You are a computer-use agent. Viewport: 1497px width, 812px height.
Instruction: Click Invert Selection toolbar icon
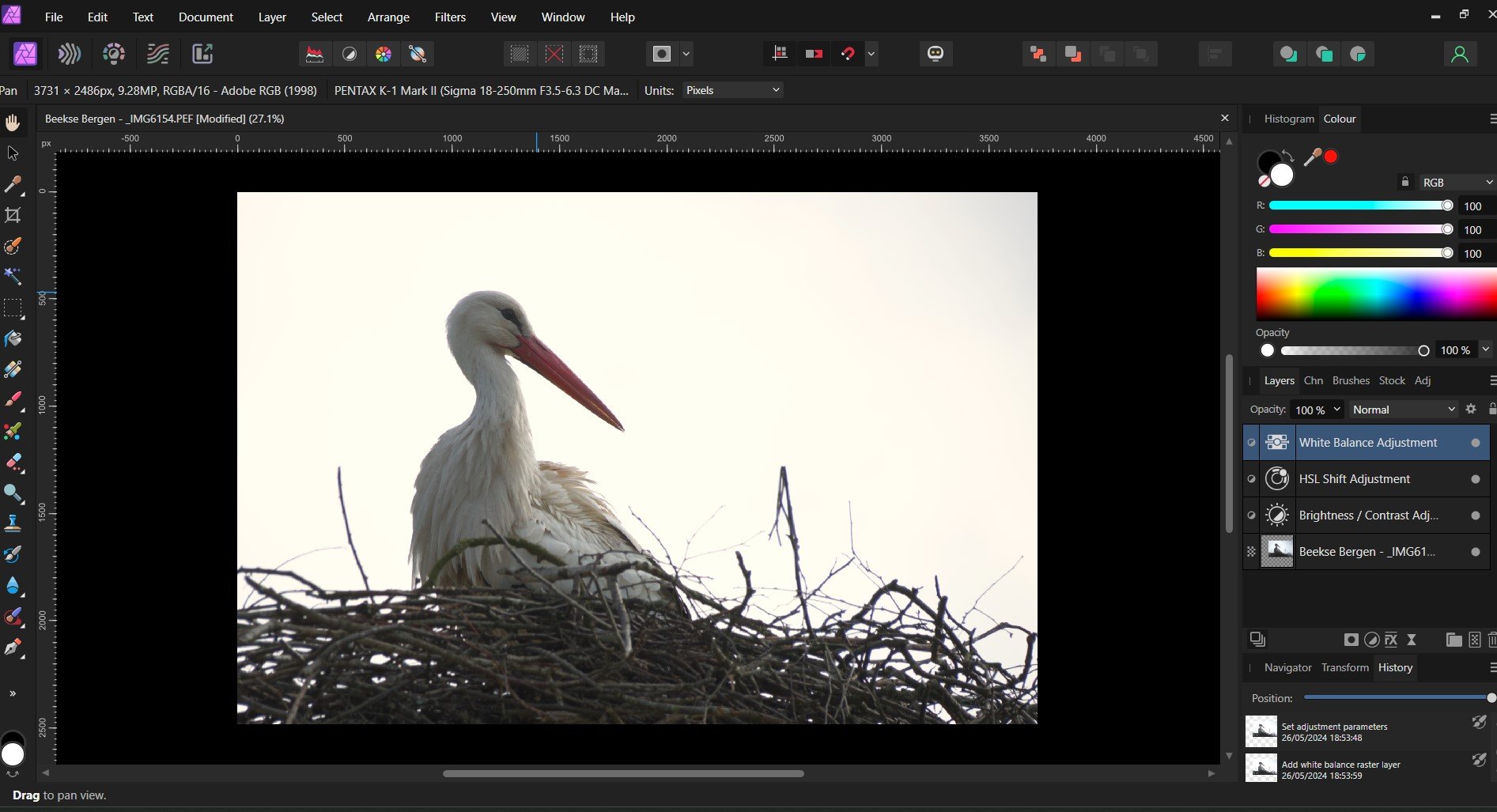[588, 54]
